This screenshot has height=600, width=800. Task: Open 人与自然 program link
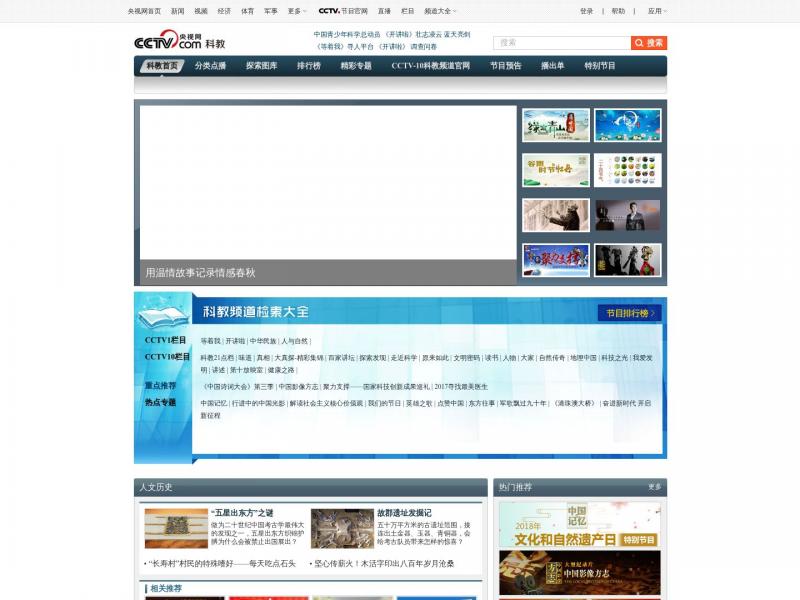point(294,341)
